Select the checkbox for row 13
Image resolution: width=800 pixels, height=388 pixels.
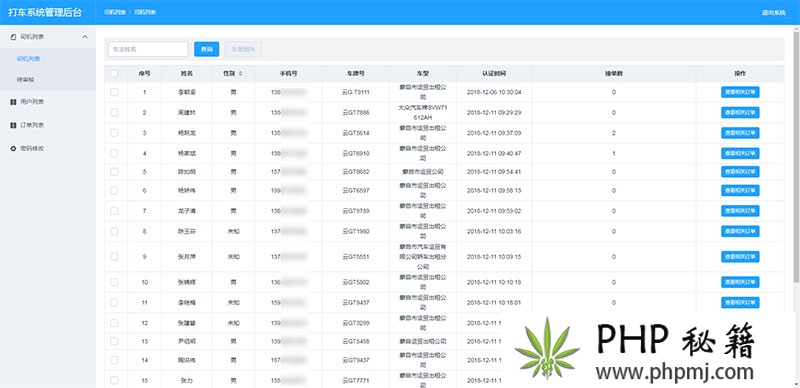(x=114, y=341)
